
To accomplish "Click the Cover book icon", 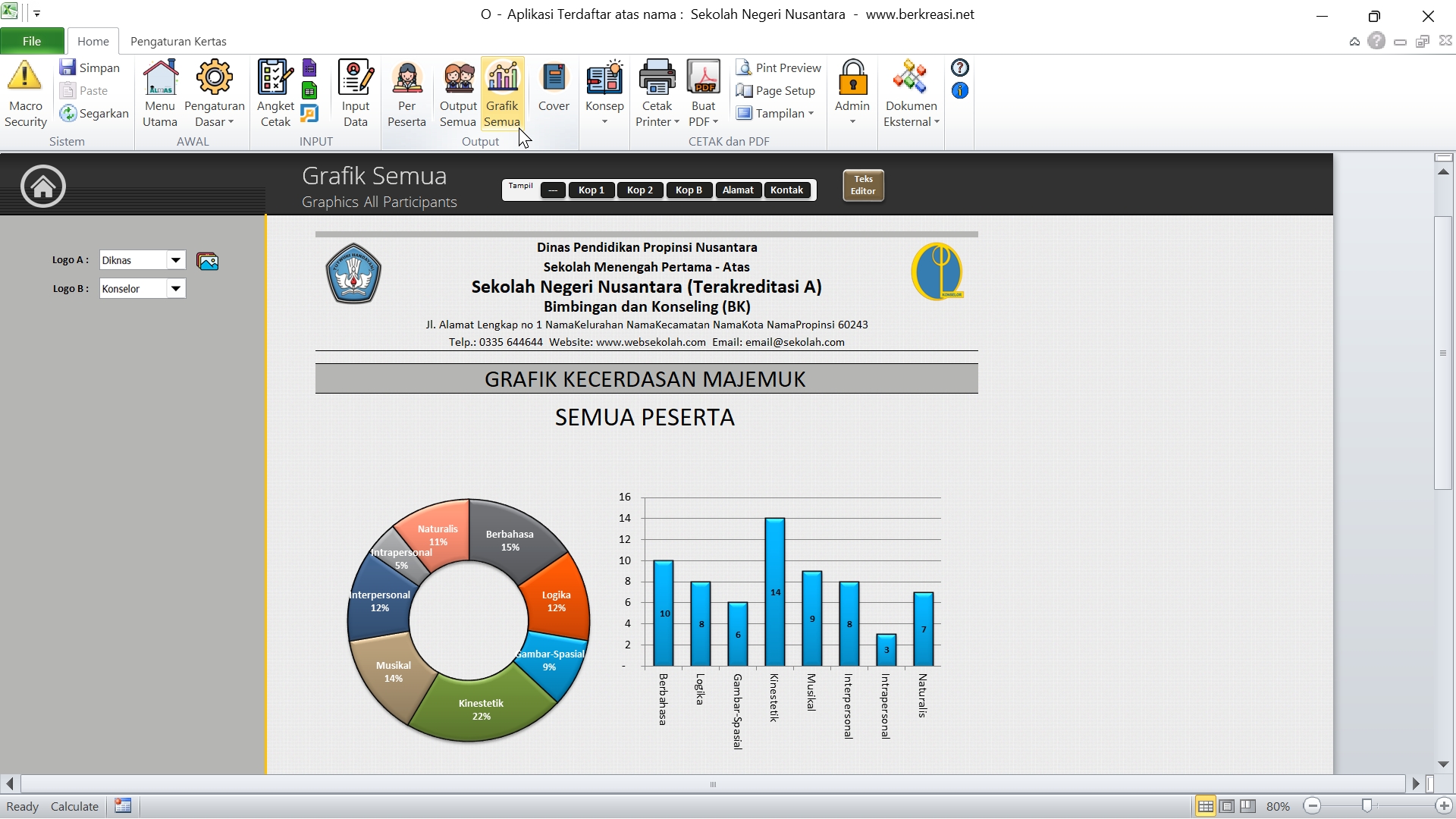I will tap(554, 77).
